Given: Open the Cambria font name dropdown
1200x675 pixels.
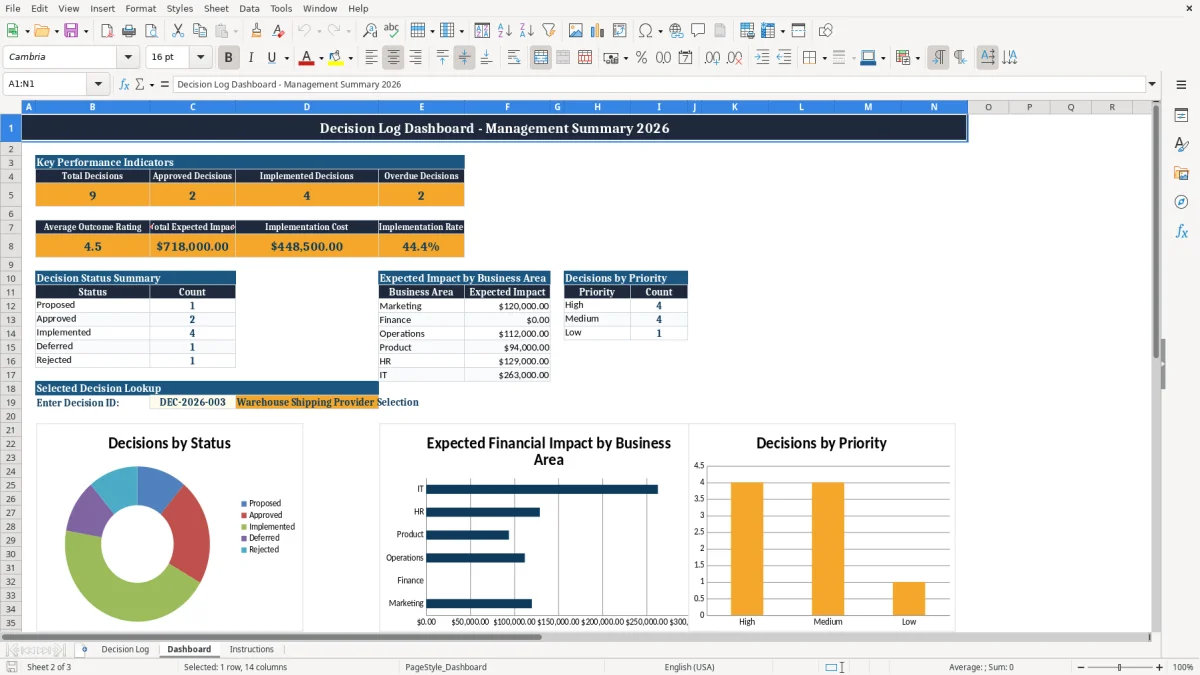Looking at the screenshot, I should (x=127, y=58).
